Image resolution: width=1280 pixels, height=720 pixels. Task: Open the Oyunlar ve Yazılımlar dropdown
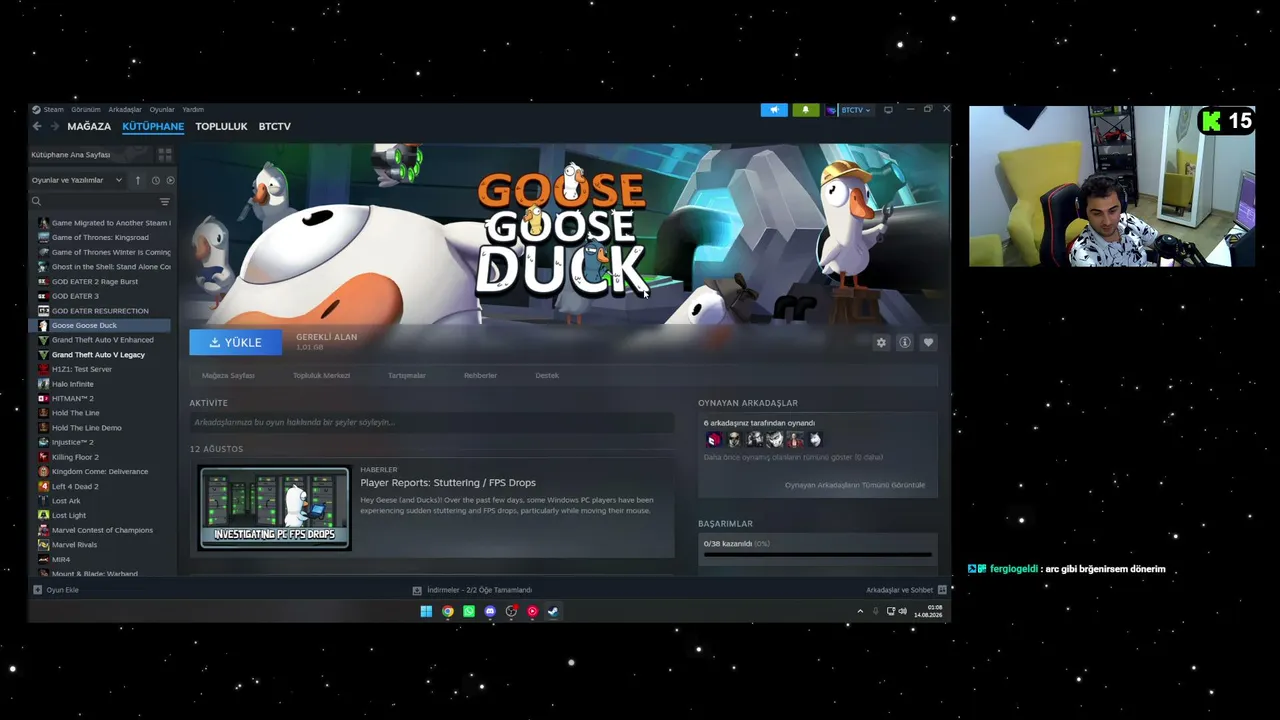pos(77,180)
